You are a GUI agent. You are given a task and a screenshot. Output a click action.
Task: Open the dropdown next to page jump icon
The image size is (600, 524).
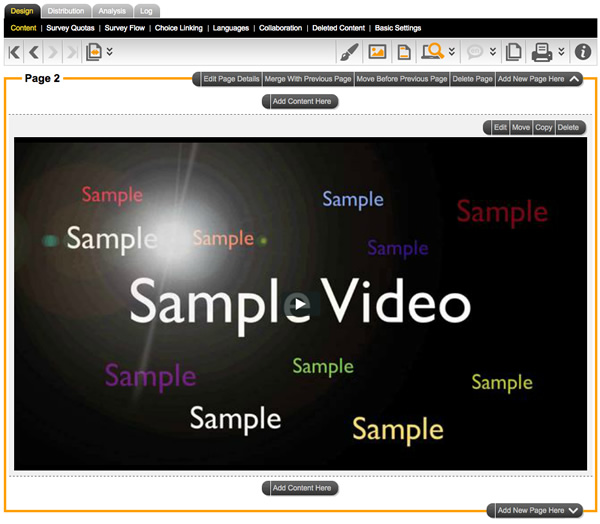click(109, 52)
